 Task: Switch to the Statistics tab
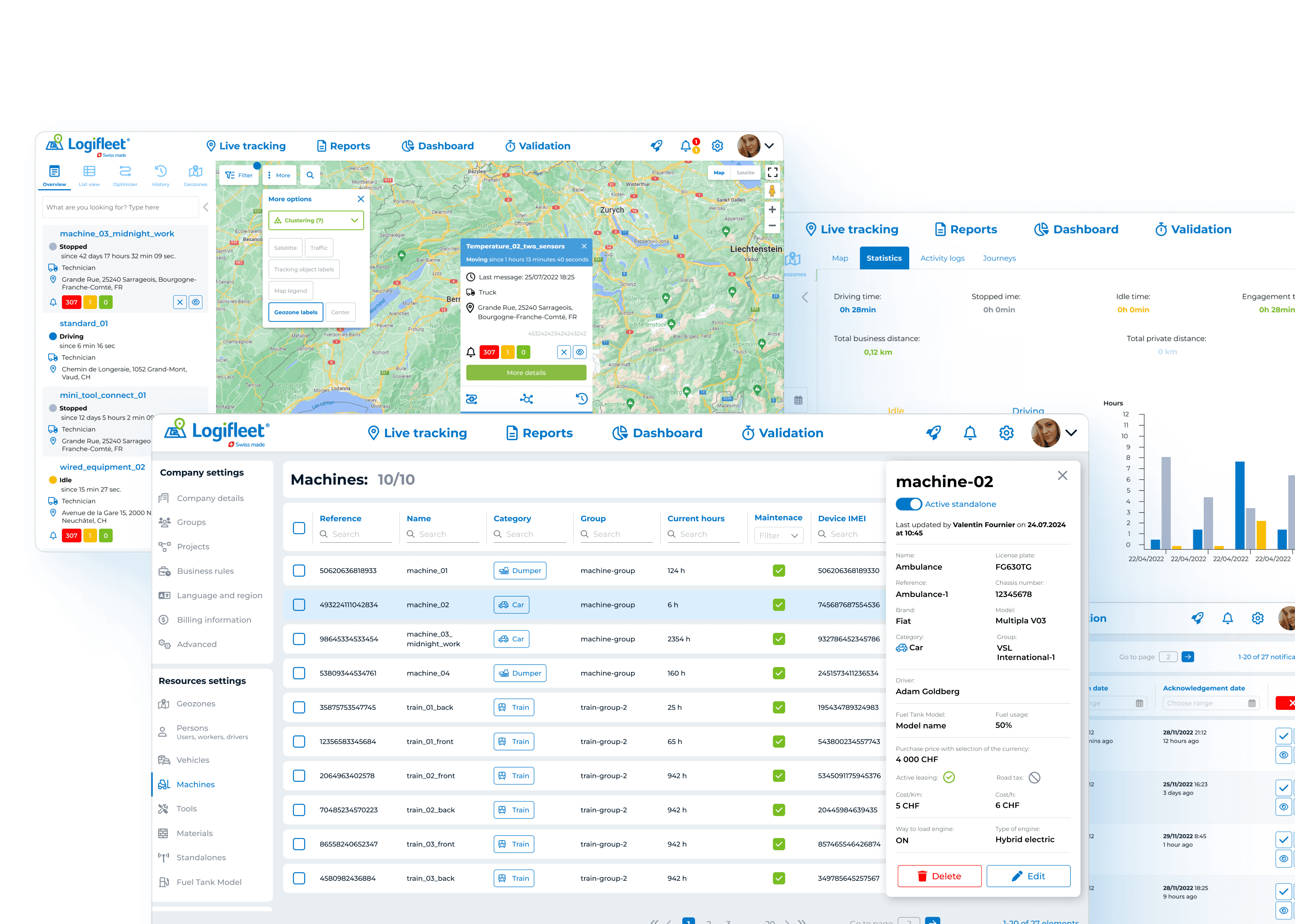pos(884,258)
